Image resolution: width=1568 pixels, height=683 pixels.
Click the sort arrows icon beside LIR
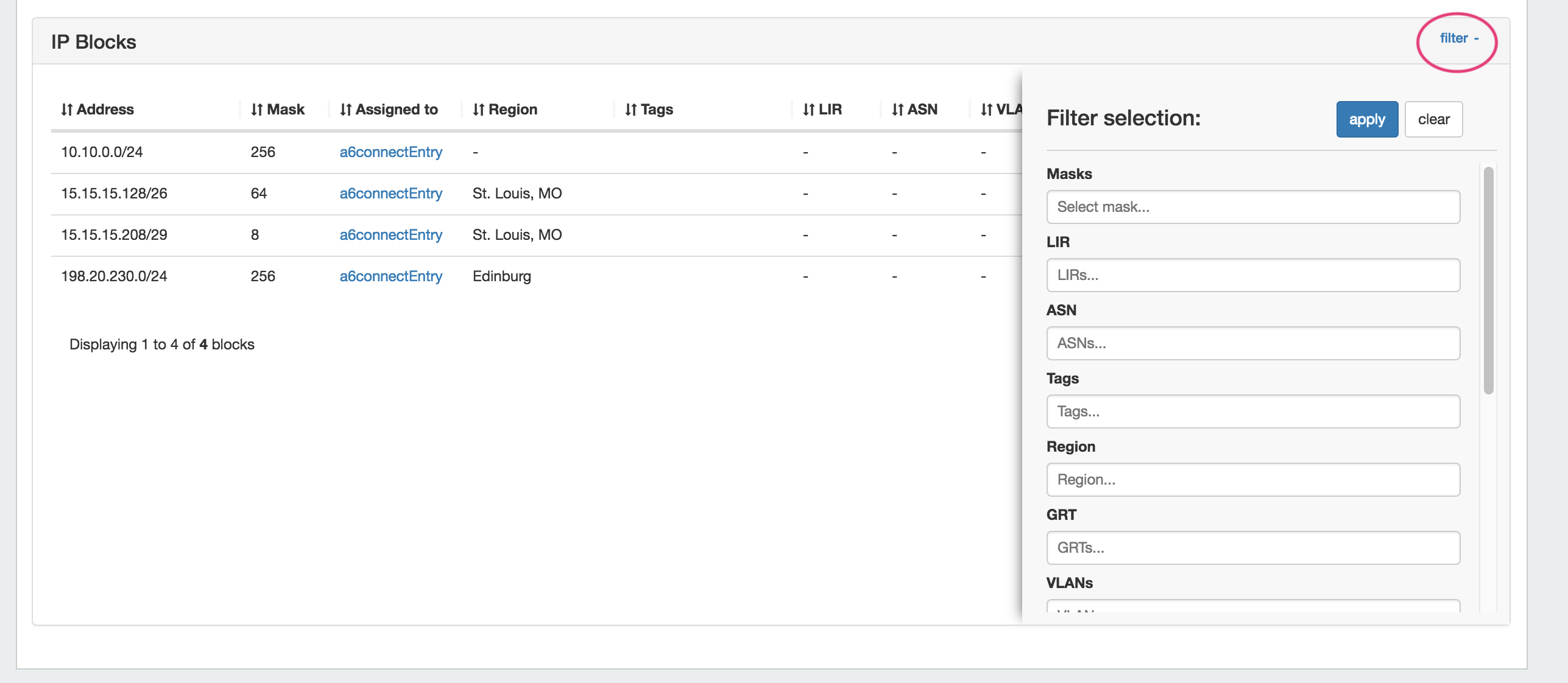point(809,110)
